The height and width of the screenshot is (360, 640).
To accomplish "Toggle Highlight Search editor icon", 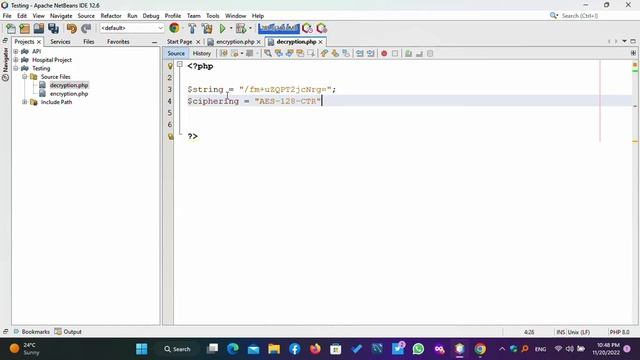I will point(300,53).
